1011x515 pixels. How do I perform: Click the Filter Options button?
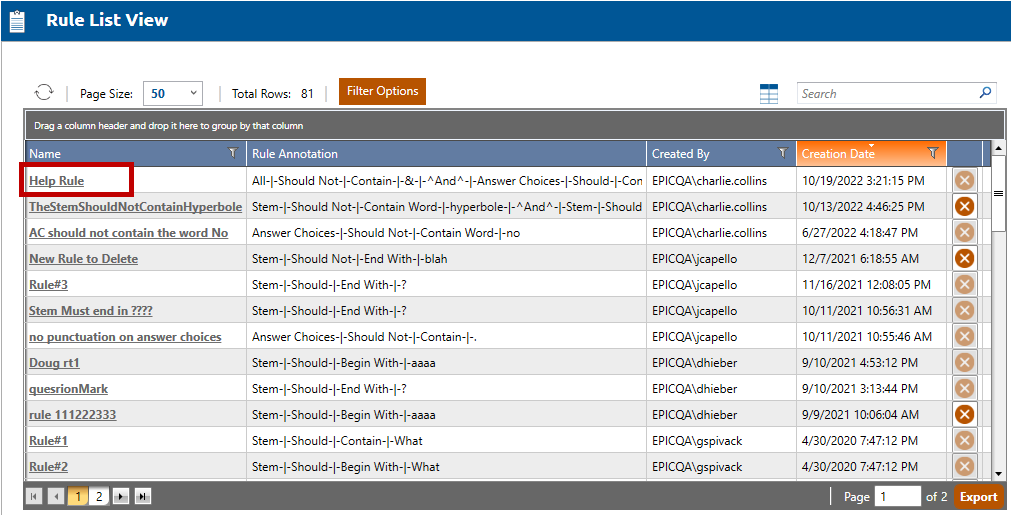[x=382, y=91]
